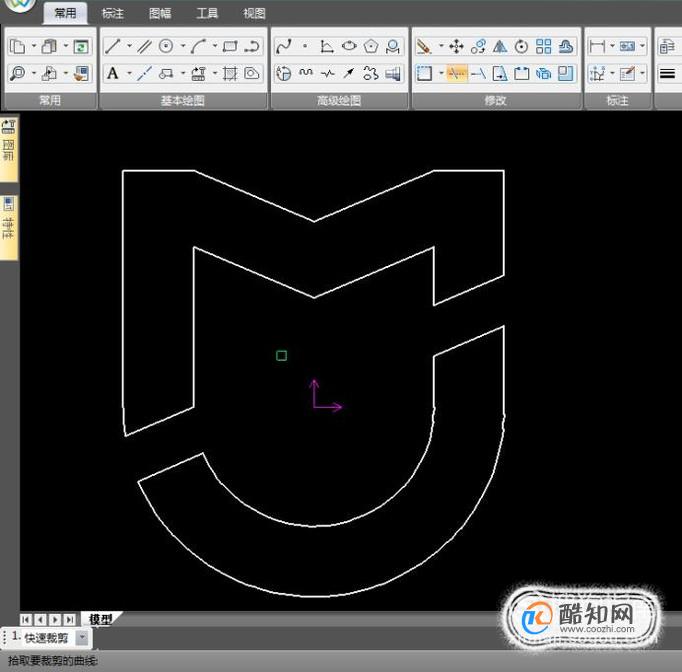Viewport: 682px width, 672px height.
Task: Select the Move (pan arrows) tool
Action: point(456,46)
